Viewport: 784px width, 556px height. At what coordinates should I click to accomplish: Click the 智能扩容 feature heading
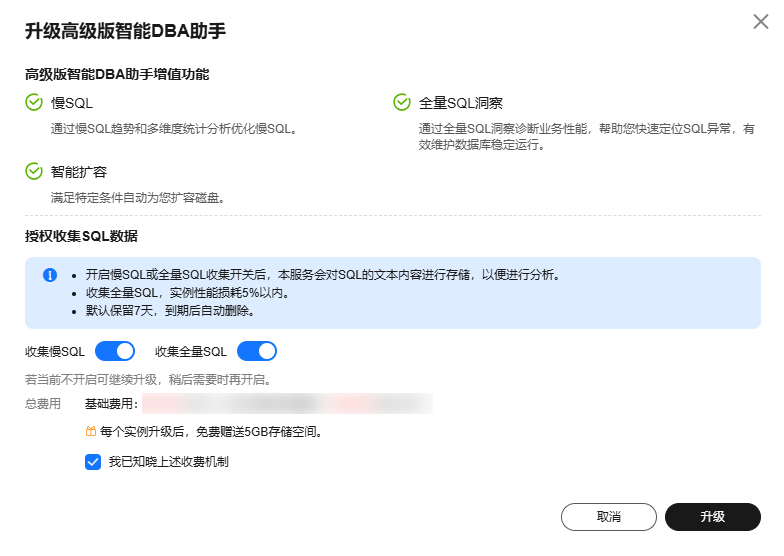click(79, 172)
